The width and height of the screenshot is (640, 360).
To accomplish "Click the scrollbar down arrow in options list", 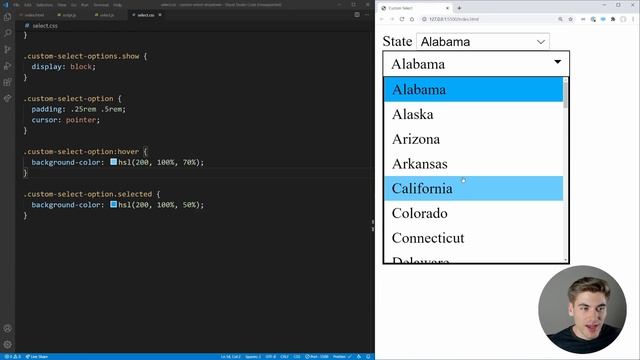I will pyautogui.click(x=566, y=260).
